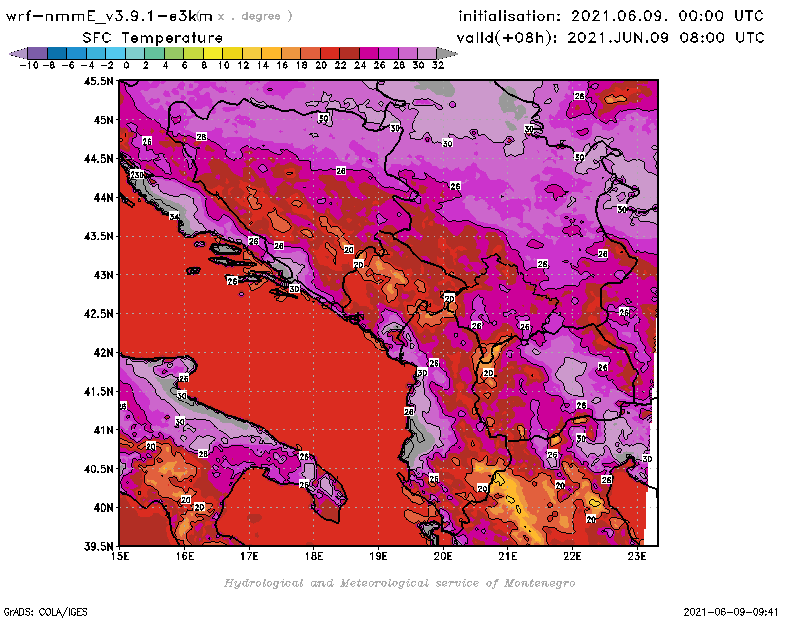Click the 'GrADS: COLA/IGES' credit
This screenshot has height=618, width=800.
[45, 611]
